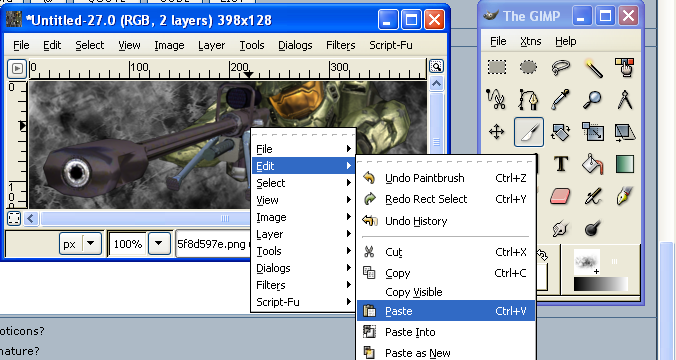Toggle zoom-on-resize button above vertical scrollbar
Image resolution: width=676 pixels, height=360 pixels.
pos(436,66)
